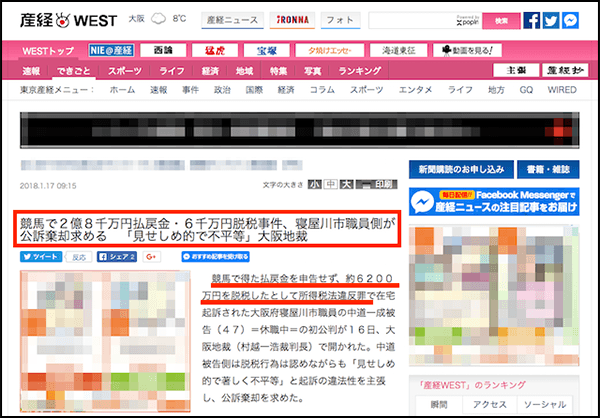Image resolution: width=600 pixels, height=418 pixels.
Task: Set text size to 大
Action: click(x=345, y=185)
